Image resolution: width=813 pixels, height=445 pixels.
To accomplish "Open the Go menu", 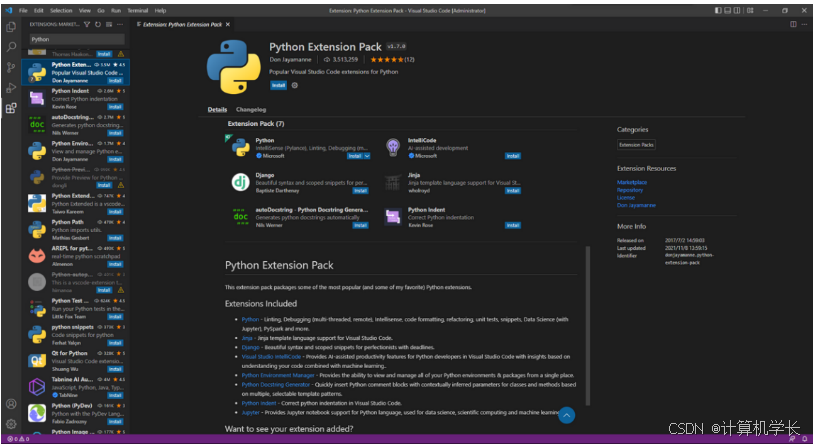I will pyautogui.click(x=101, y=10).
